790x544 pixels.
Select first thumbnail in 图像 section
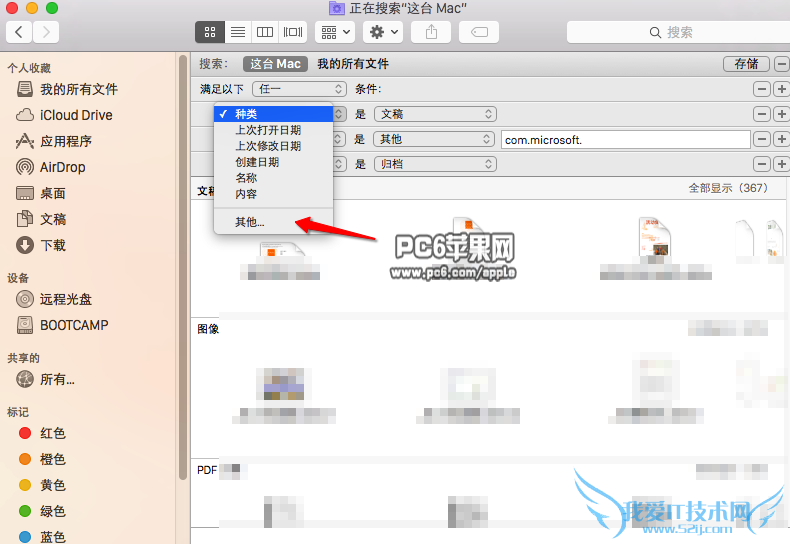click(x=284, y=384)
